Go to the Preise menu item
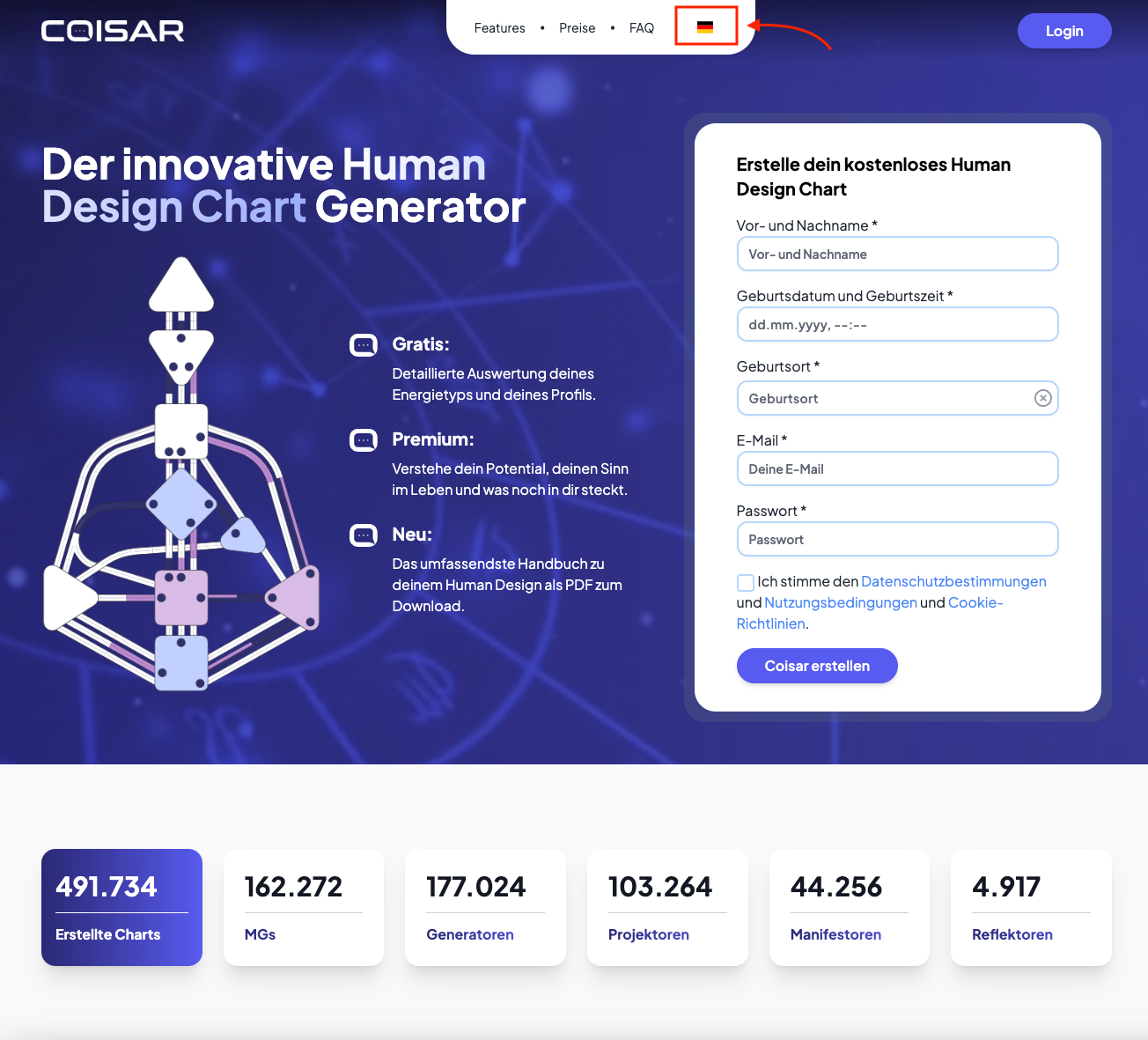Screen dimensions: 1148x1040 (577, 28)
